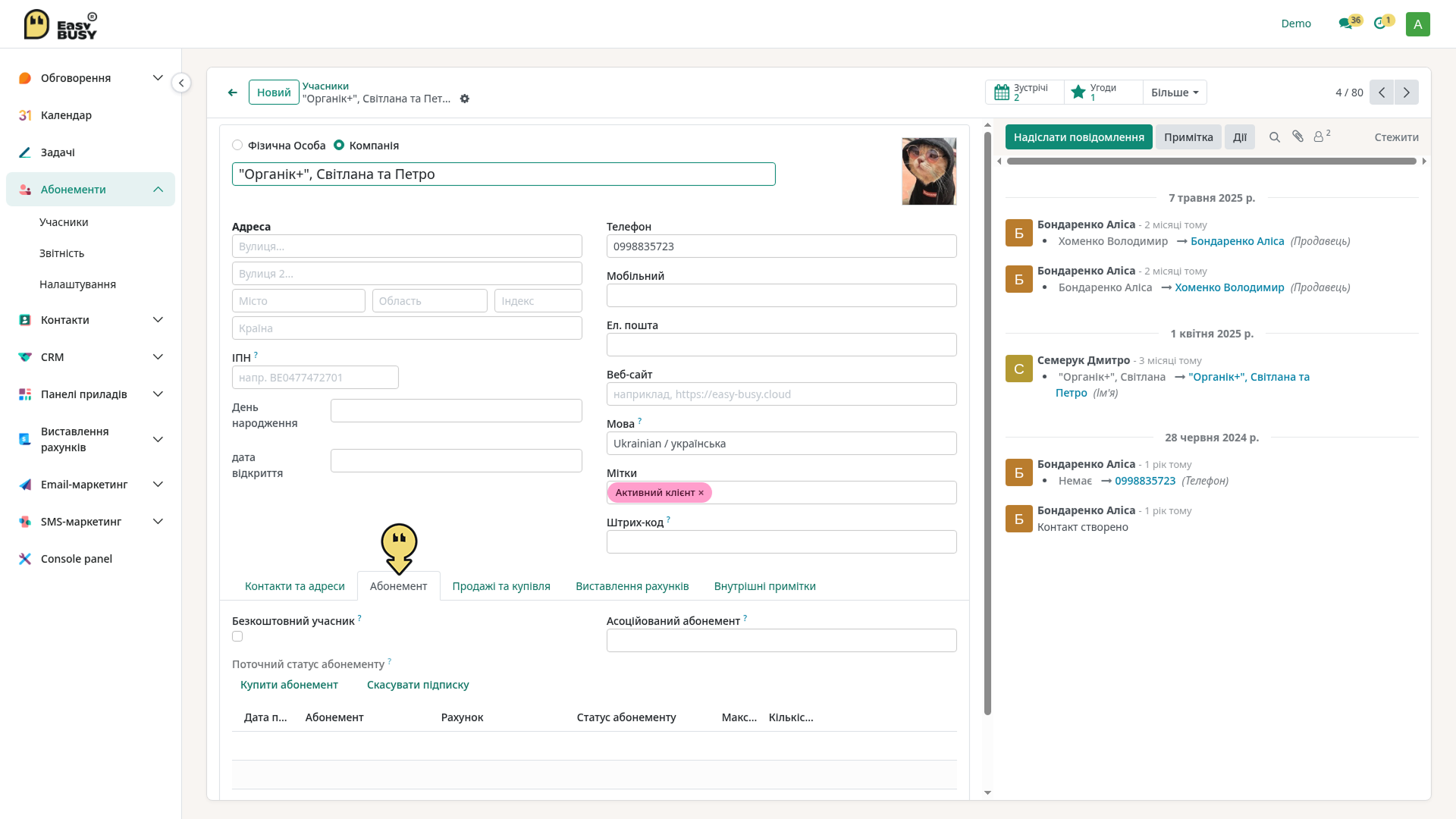Screen dimensions: 1456x819
Task: Click the Панелі приладів sidebar icon
Action: click(x=25, y=394)
